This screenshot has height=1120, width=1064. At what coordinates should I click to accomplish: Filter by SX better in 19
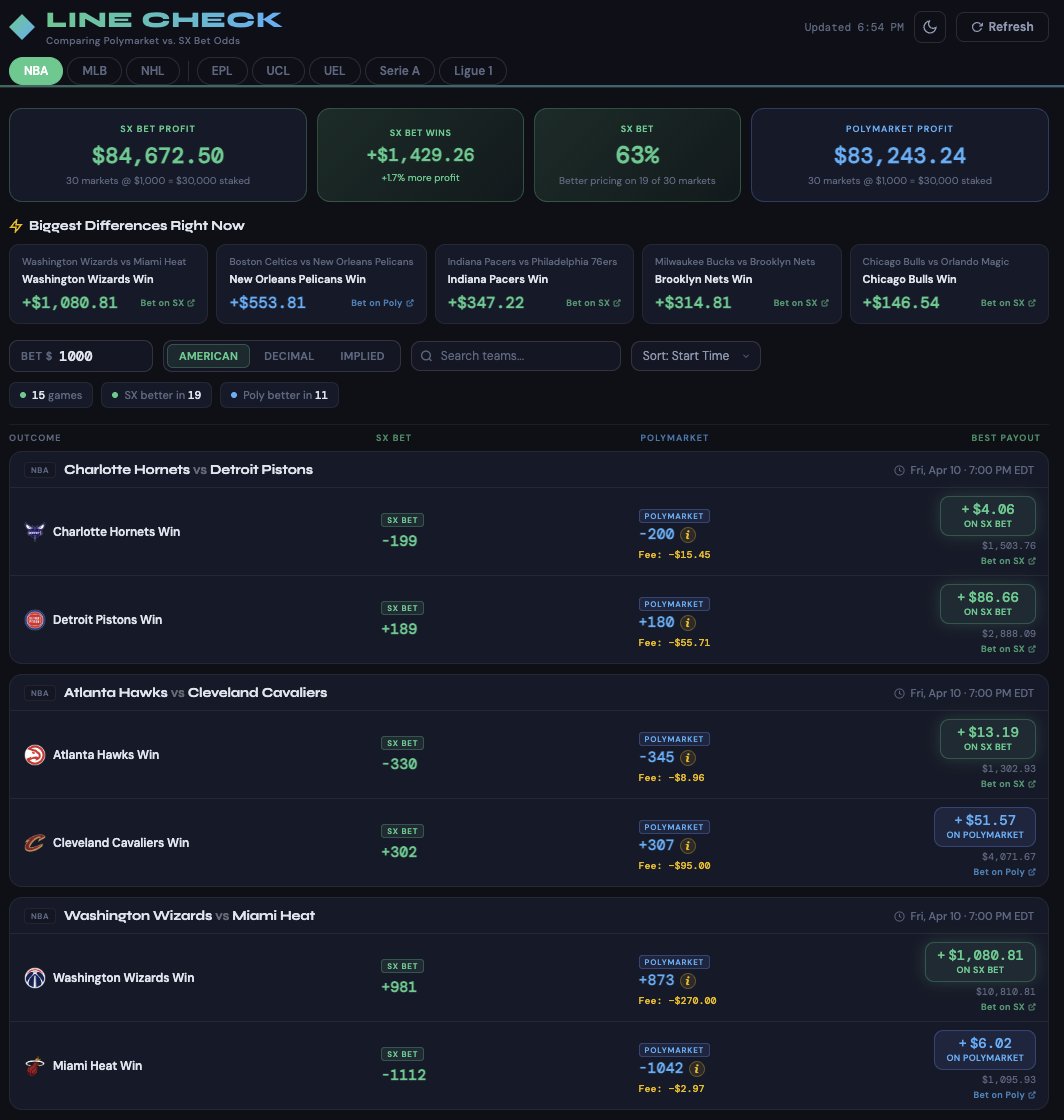(x=156, y=395)
